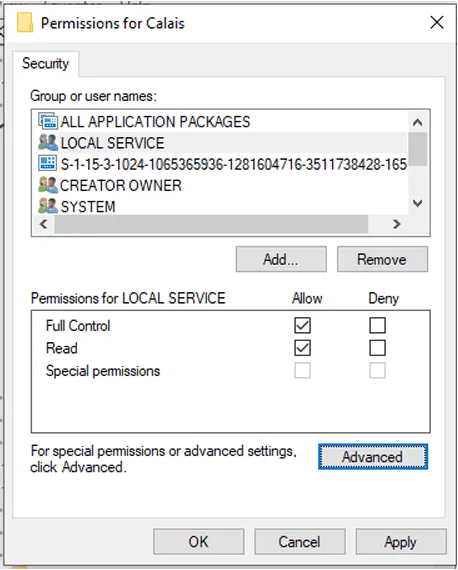Image resolution: width=458 pixels, height=570 pixels.
Task: Close the Permissions for Calais dialog
Action: pos(437,23)
